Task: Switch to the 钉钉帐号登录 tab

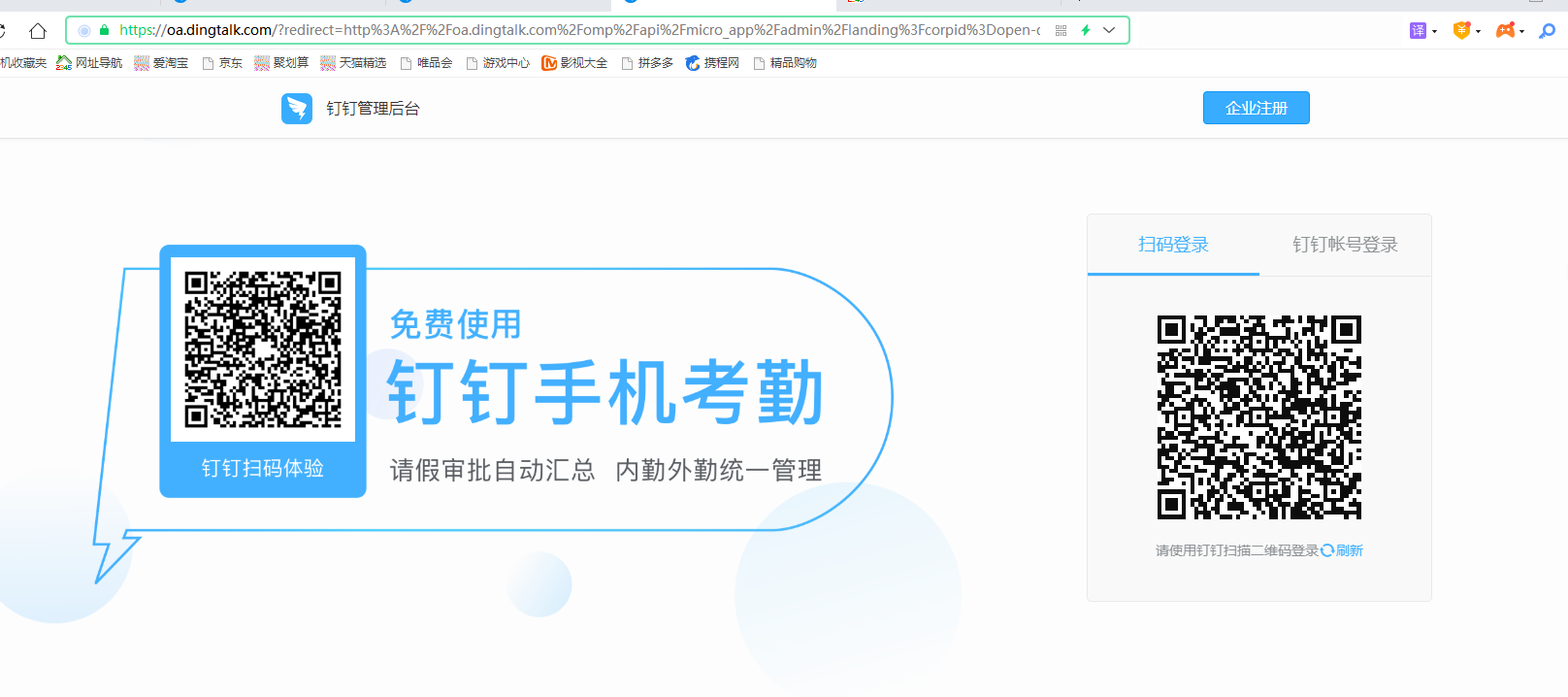Action: 1345,245
